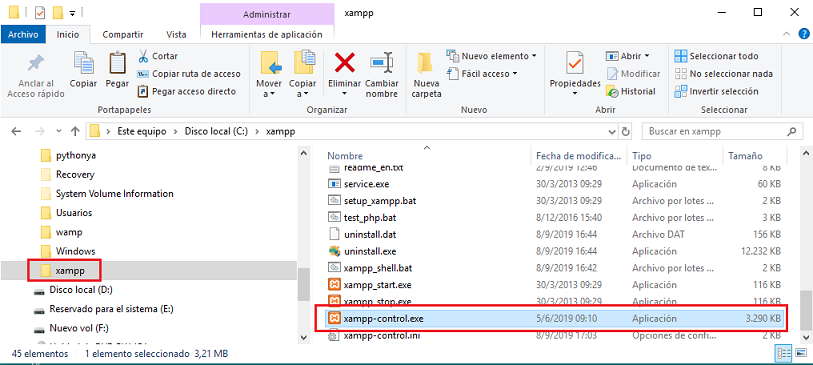Open the Fácil acceso dropdown

482,74
